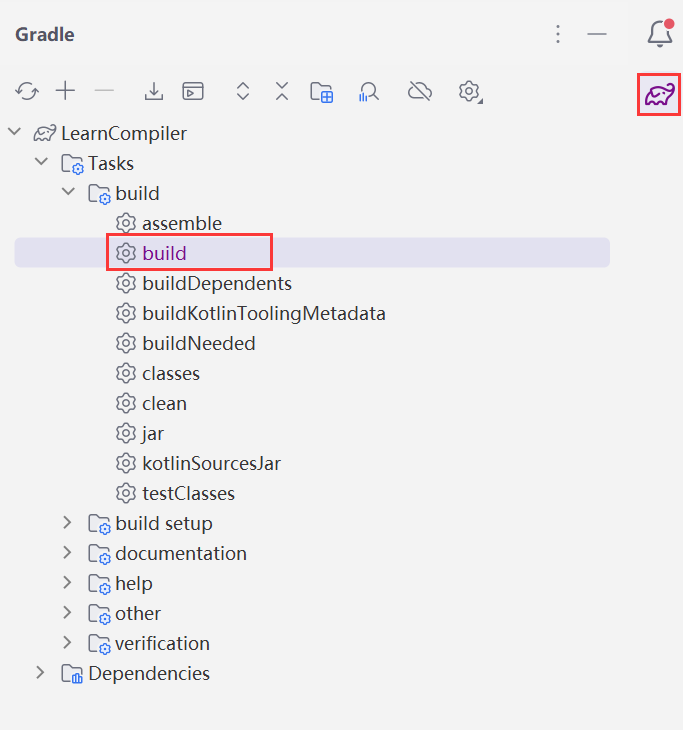Image resolution: width=683 pixels, height=730 pixels.
Task: Hide the Gradle panel with the minimize dash
Action: [x=597, y=34]
